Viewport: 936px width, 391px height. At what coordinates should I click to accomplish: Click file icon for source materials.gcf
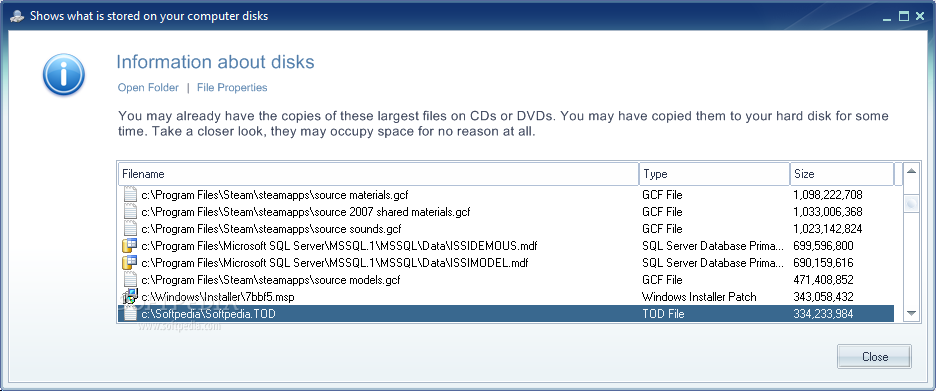(130, 195)
